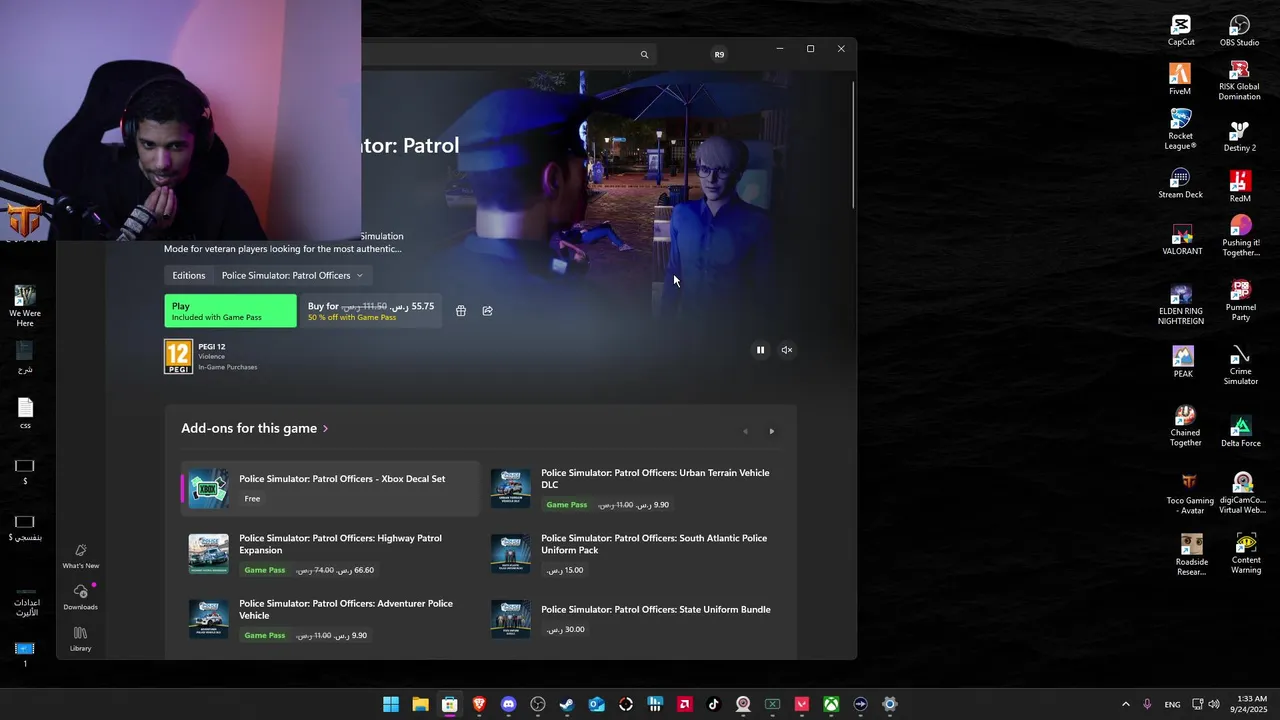Viewport: 1280px width, 720px height.
Task: Open Downloads in the store sidebar
Action: pyautogui.click(x=81, y=598)
